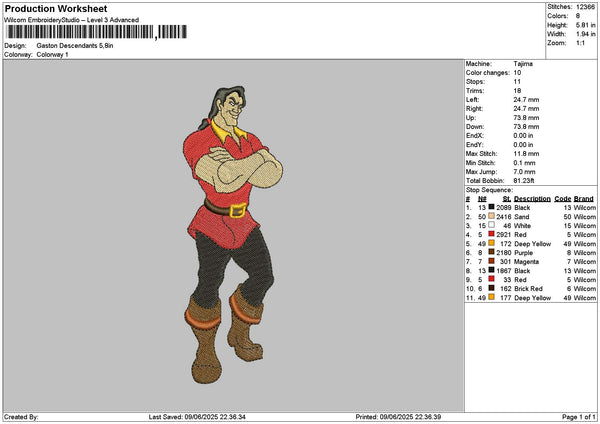Screen dimensions: 600x424
Task: Click the 'EndX:' label
Action: tap(474, 136)
